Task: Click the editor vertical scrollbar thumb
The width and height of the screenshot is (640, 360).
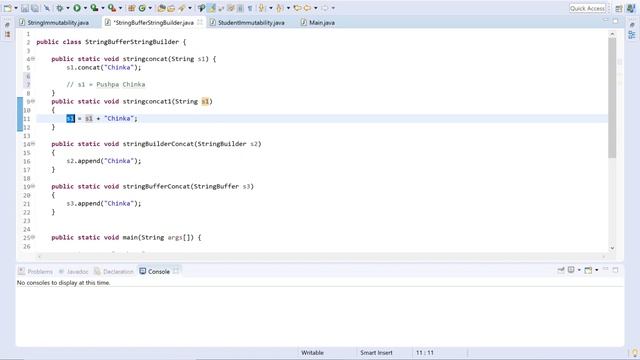Action: coord(612,99)
